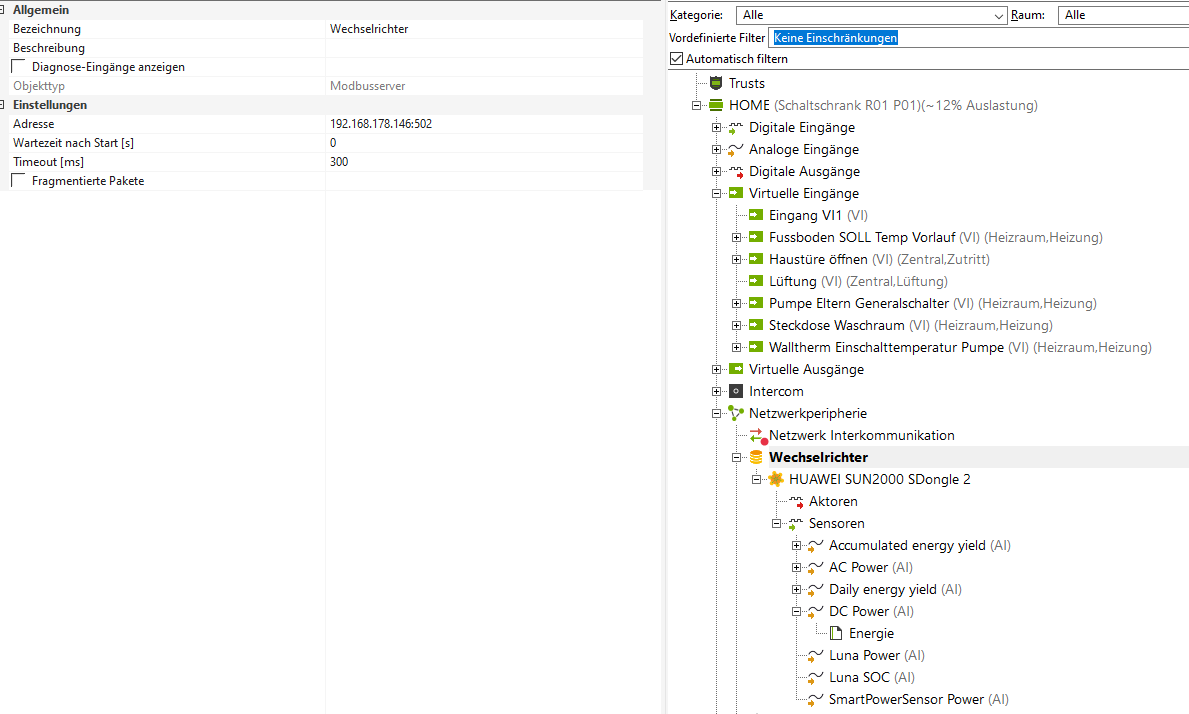Uncheck Automatisch filtern checkbox

point(676,59)
